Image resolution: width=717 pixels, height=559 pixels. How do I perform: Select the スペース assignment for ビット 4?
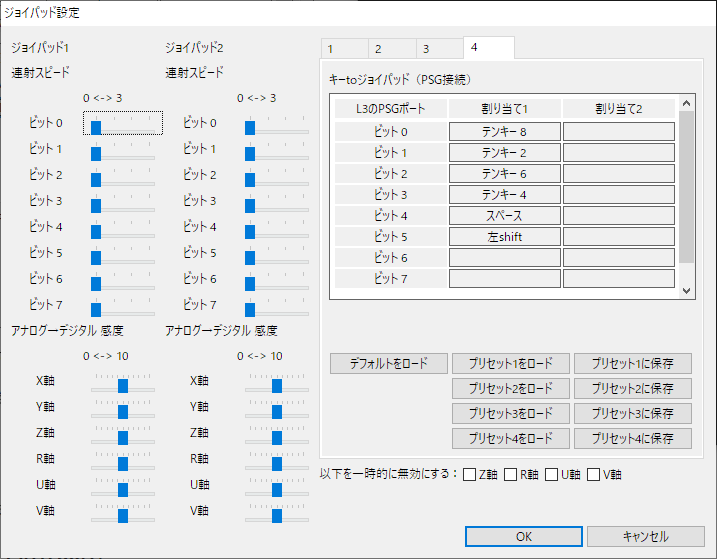point(504,216)
